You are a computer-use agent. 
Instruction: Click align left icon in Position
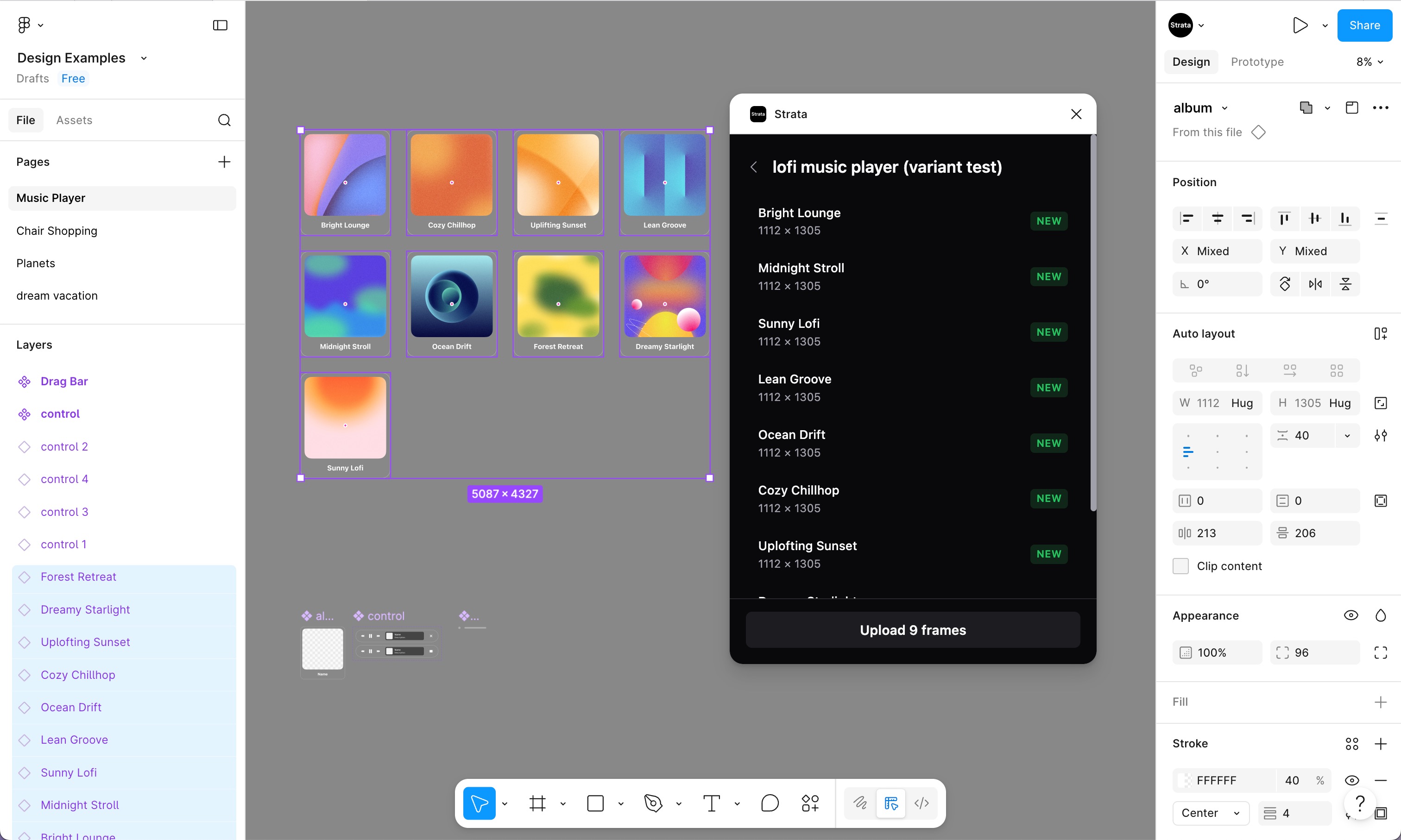(x=1187, y=219)
